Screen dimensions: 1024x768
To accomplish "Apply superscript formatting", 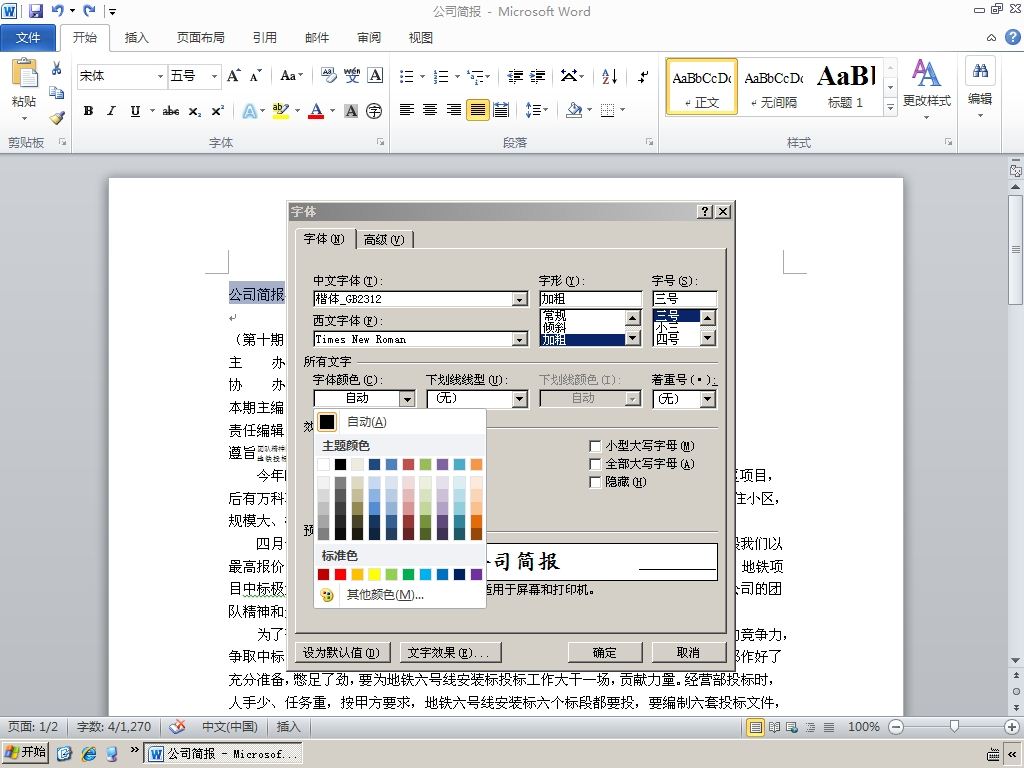I will [218, 111].
